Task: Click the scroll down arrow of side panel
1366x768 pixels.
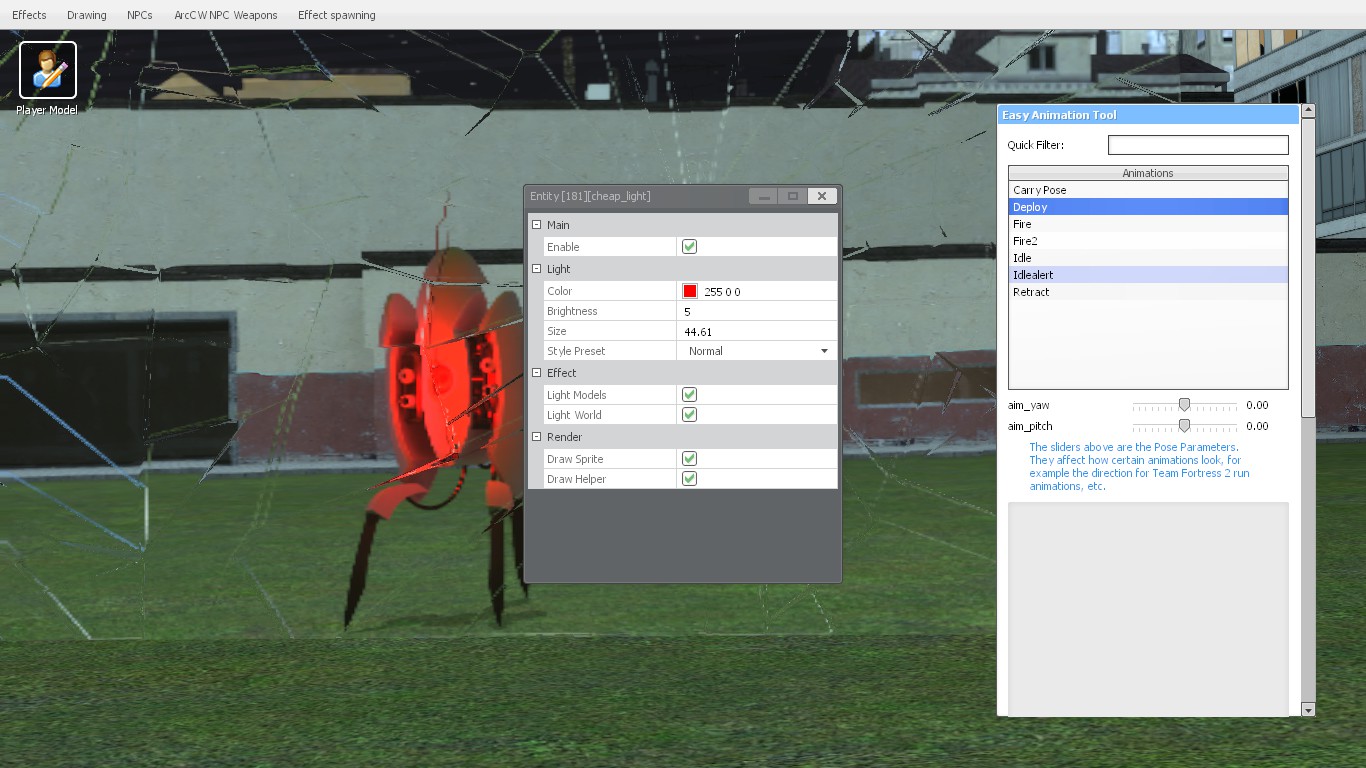Action: (1308, 710)
